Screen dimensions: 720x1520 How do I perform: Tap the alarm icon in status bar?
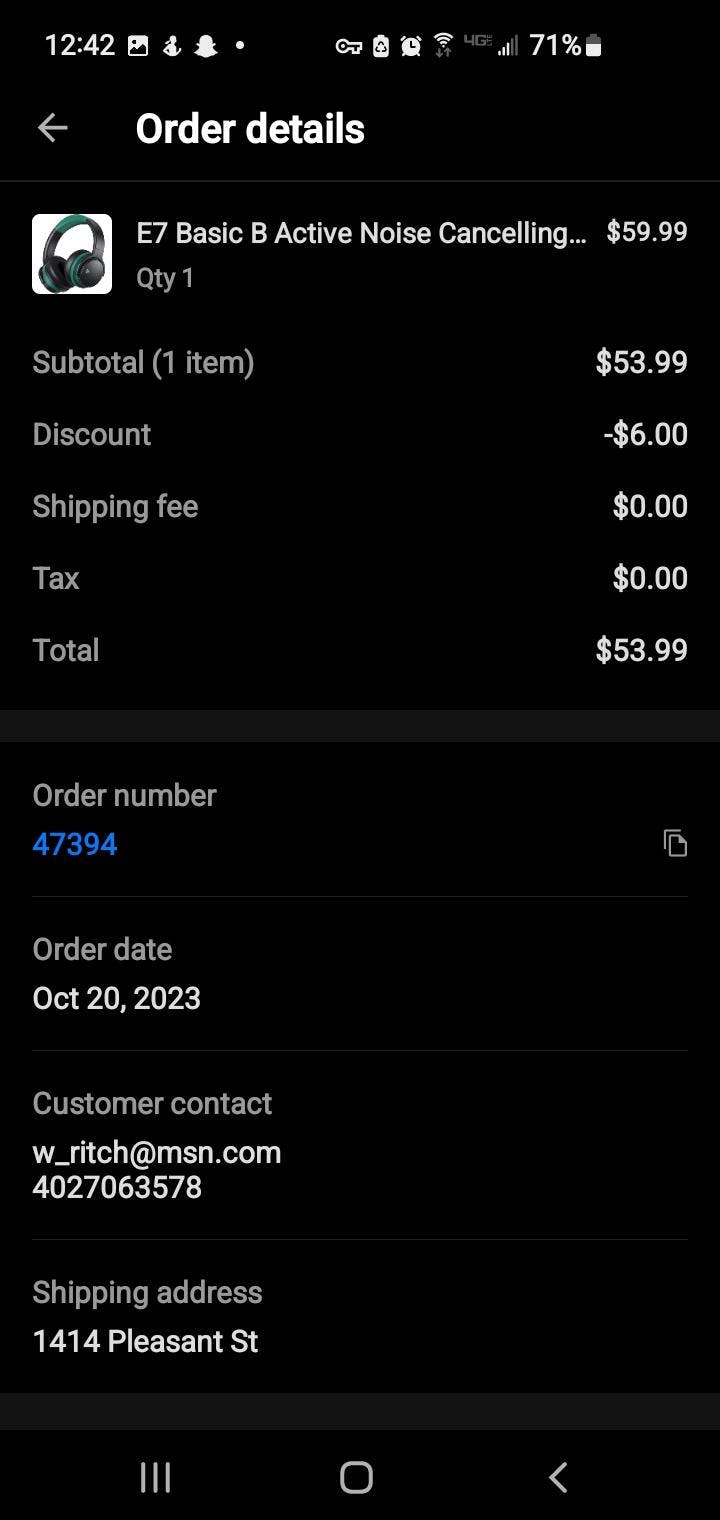(x=411, y=45)
